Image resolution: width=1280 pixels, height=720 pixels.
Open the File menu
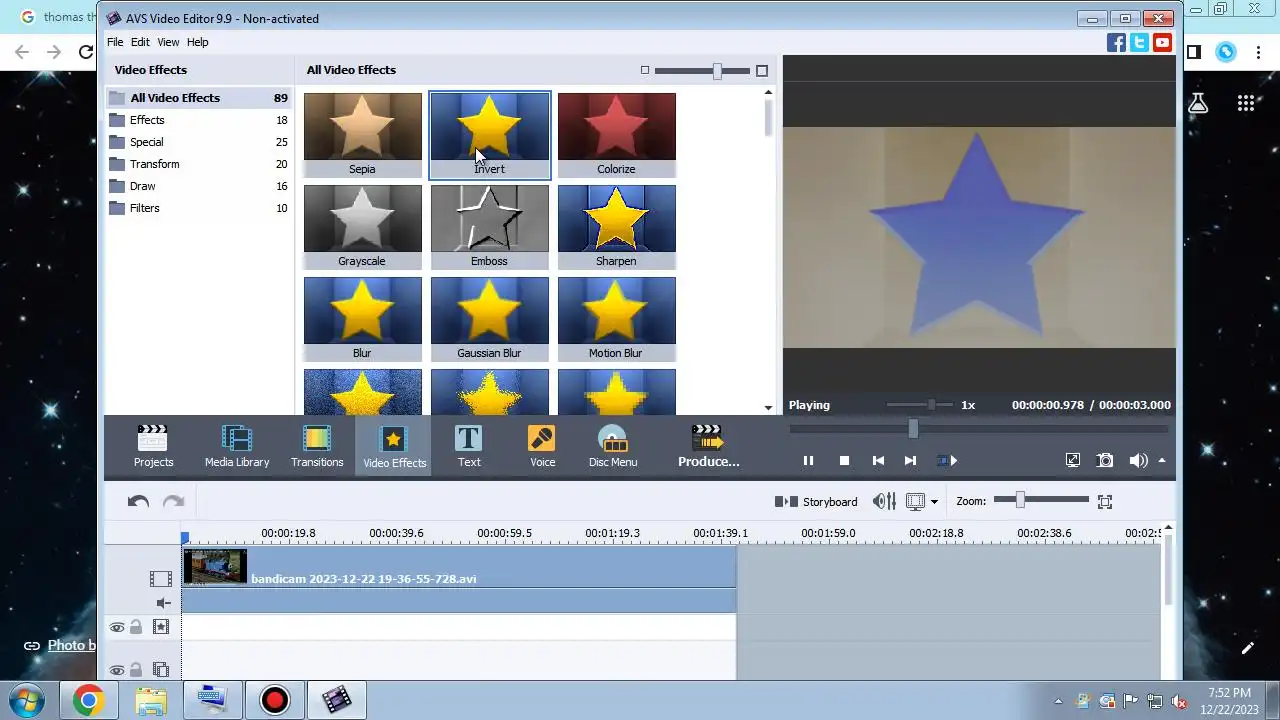[x=115, y=42]
